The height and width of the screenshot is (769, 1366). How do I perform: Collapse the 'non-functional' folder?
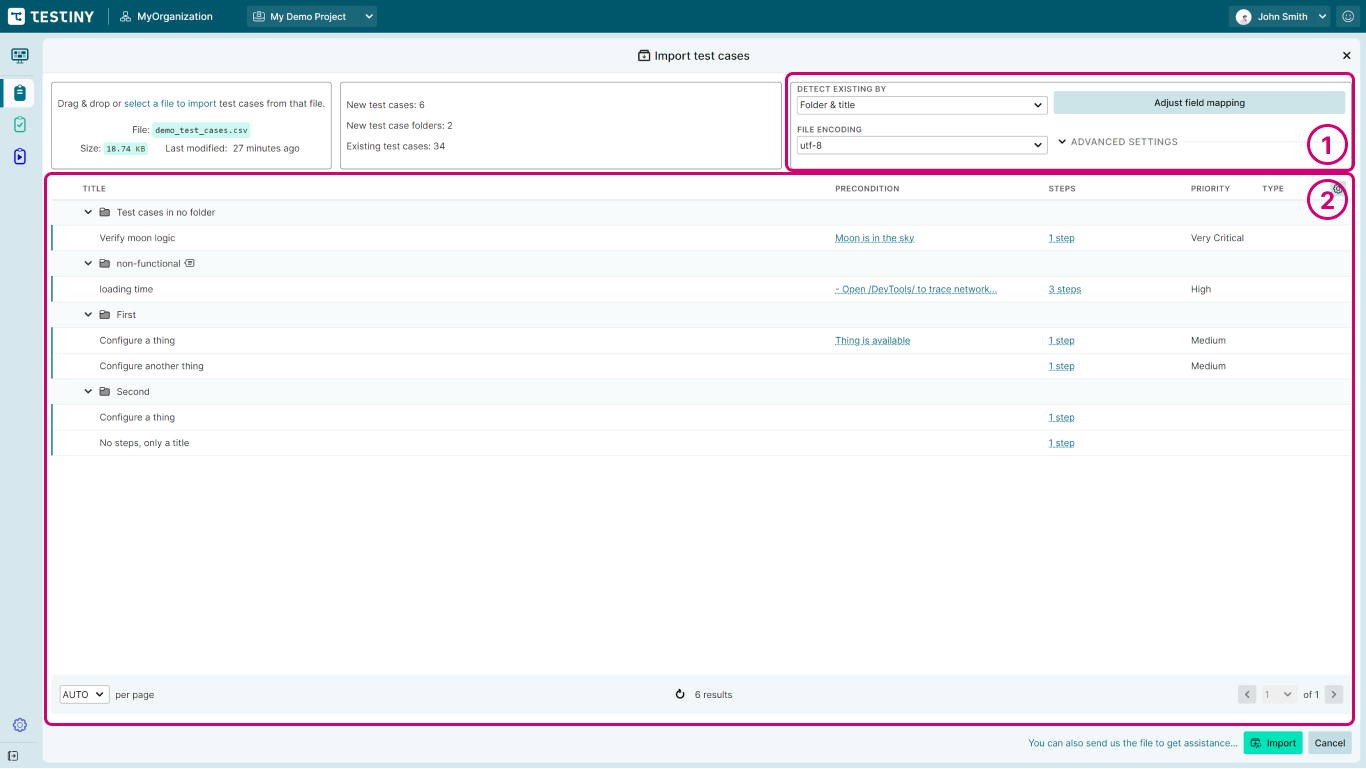tap(88, 264)
